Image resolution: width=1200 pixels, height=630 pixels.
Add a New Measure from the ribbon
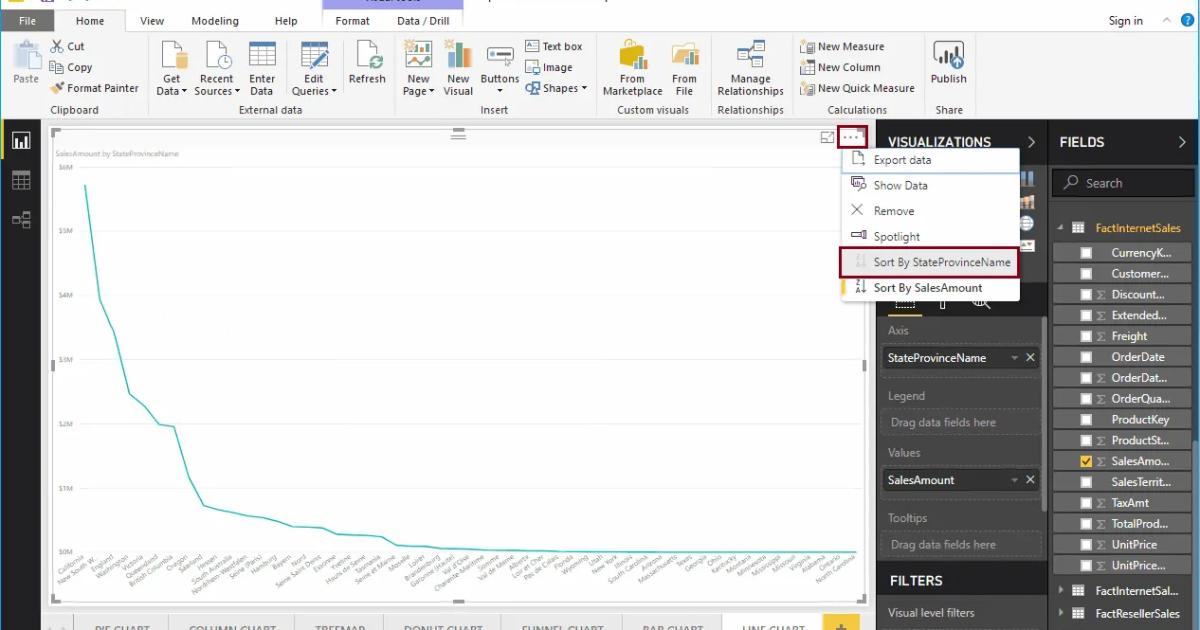[845, 46]
